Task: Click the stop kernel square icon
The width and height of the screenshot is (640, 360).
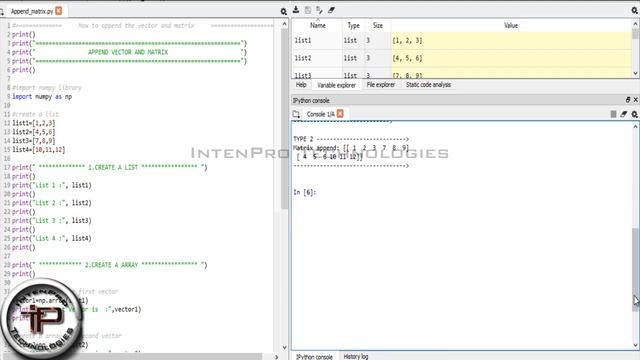Action: click(613, 114)
